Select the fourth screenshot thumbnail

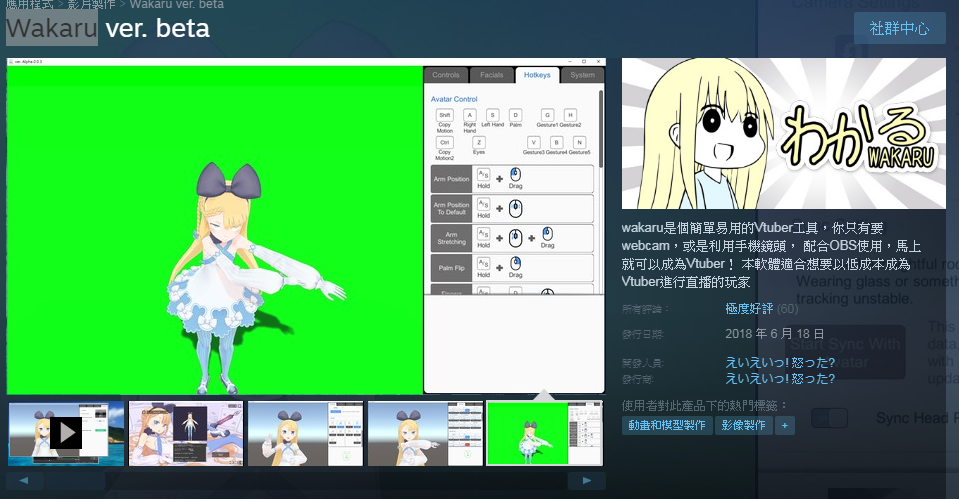[425, 434]
